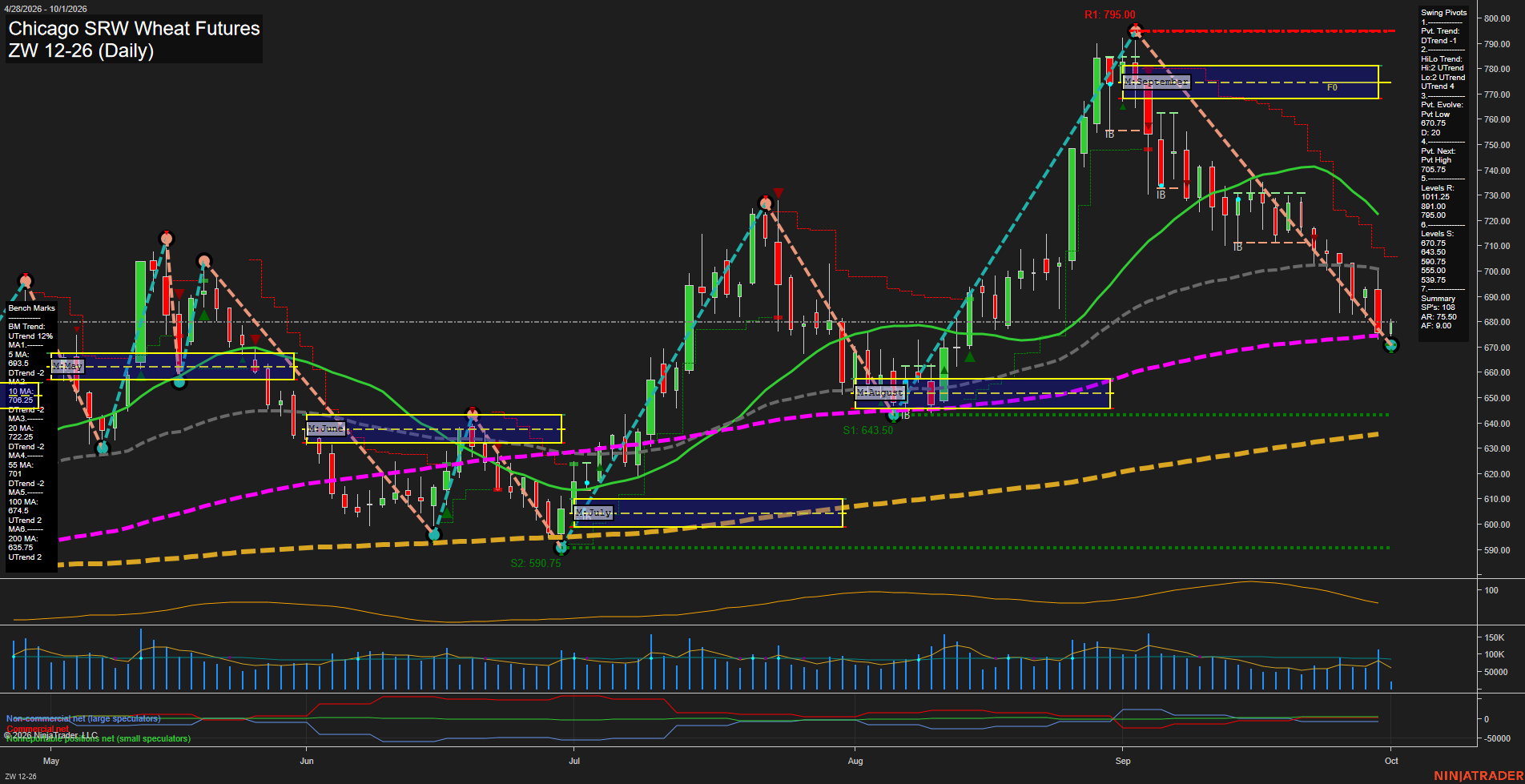
Task: Click the M:June monthly range label
Action: 326,428
